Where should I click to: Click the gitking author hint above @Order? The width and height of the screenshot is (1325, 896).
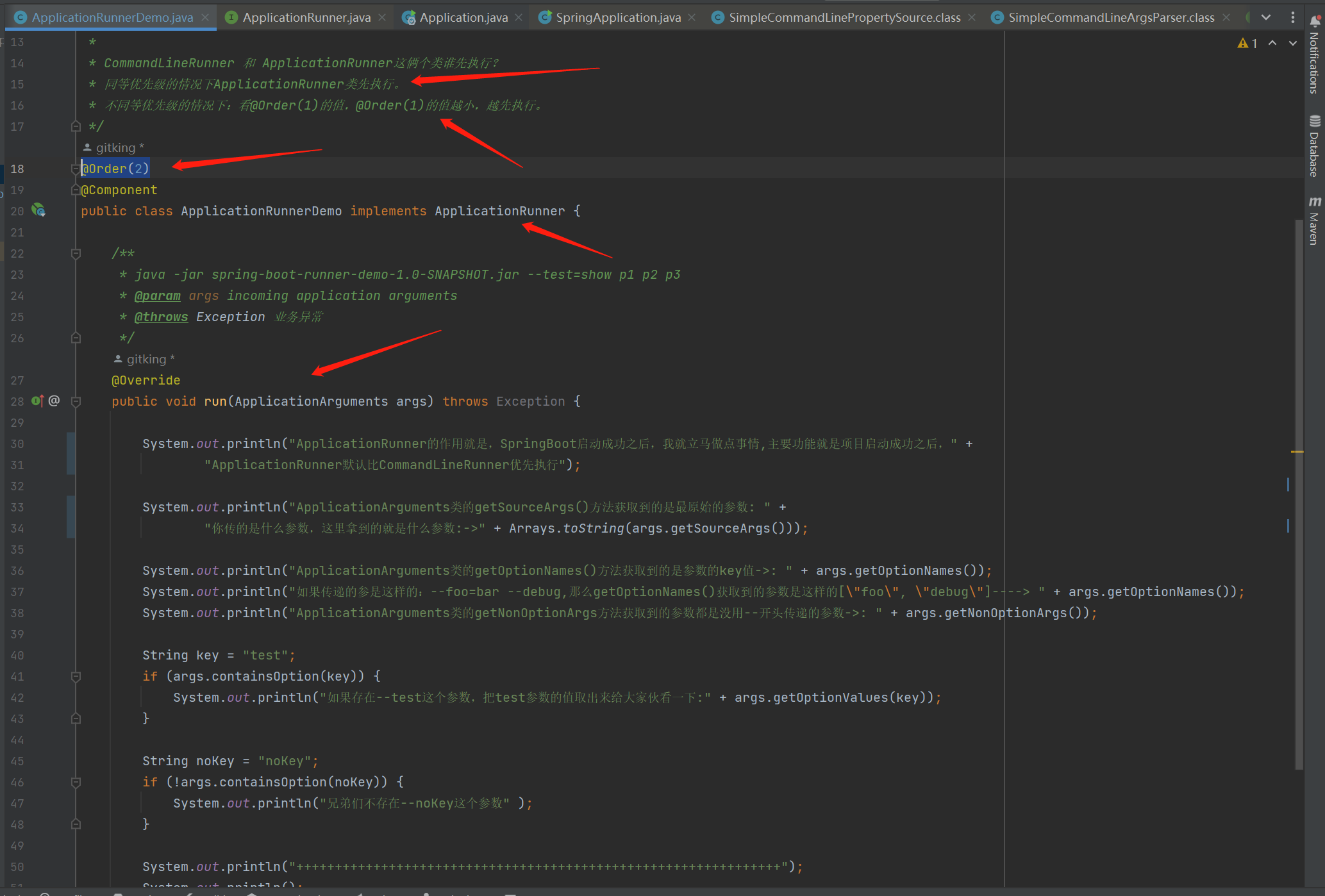[114, 147]
